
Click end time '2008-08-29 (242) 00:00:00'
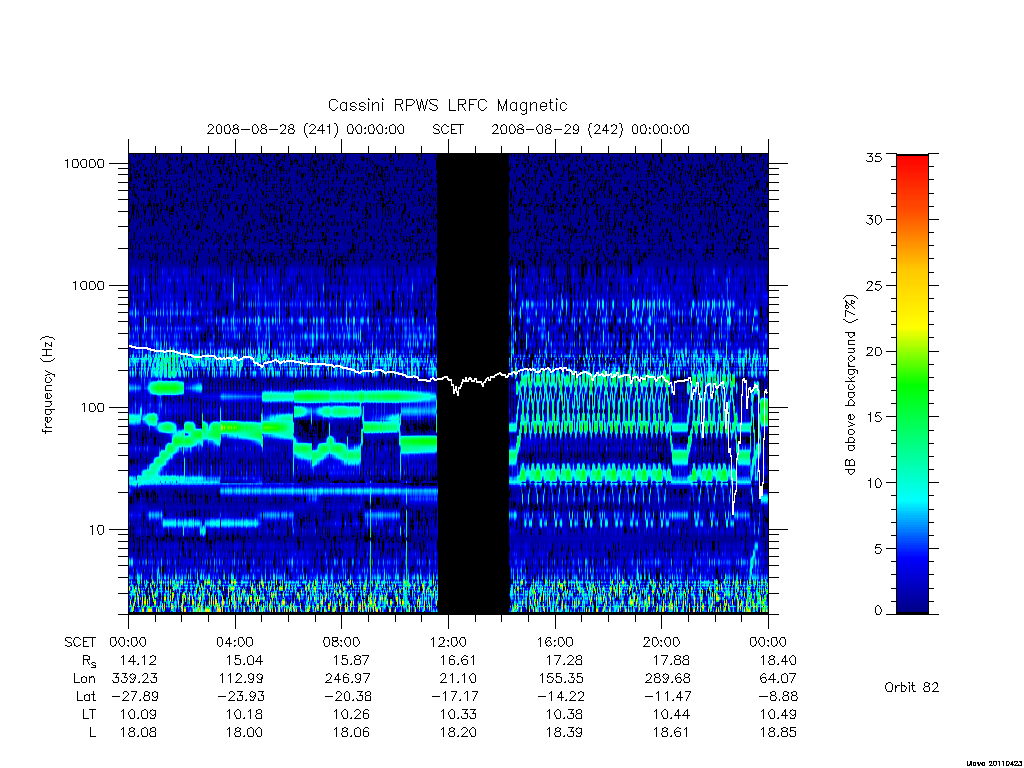[x=590, y=129]
